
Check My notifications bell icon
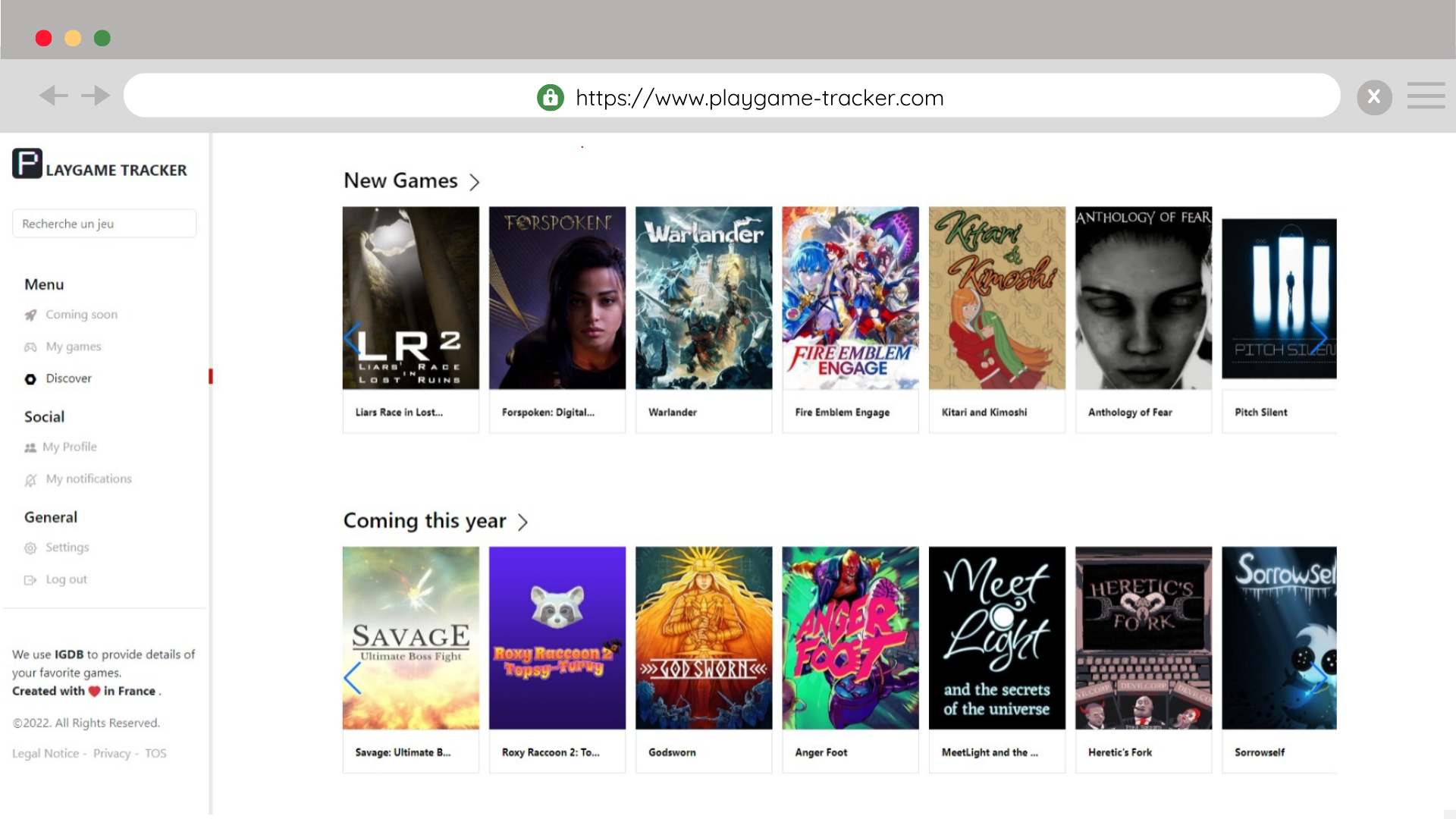(30, 479)
